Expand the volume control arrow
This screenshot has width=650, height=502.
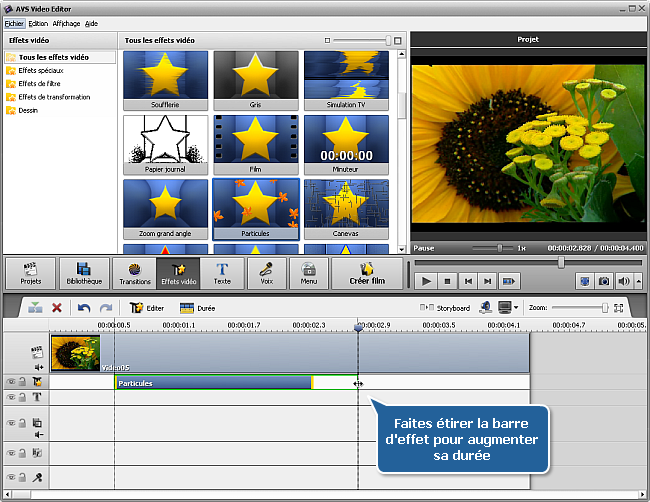[x=638, y=282]
